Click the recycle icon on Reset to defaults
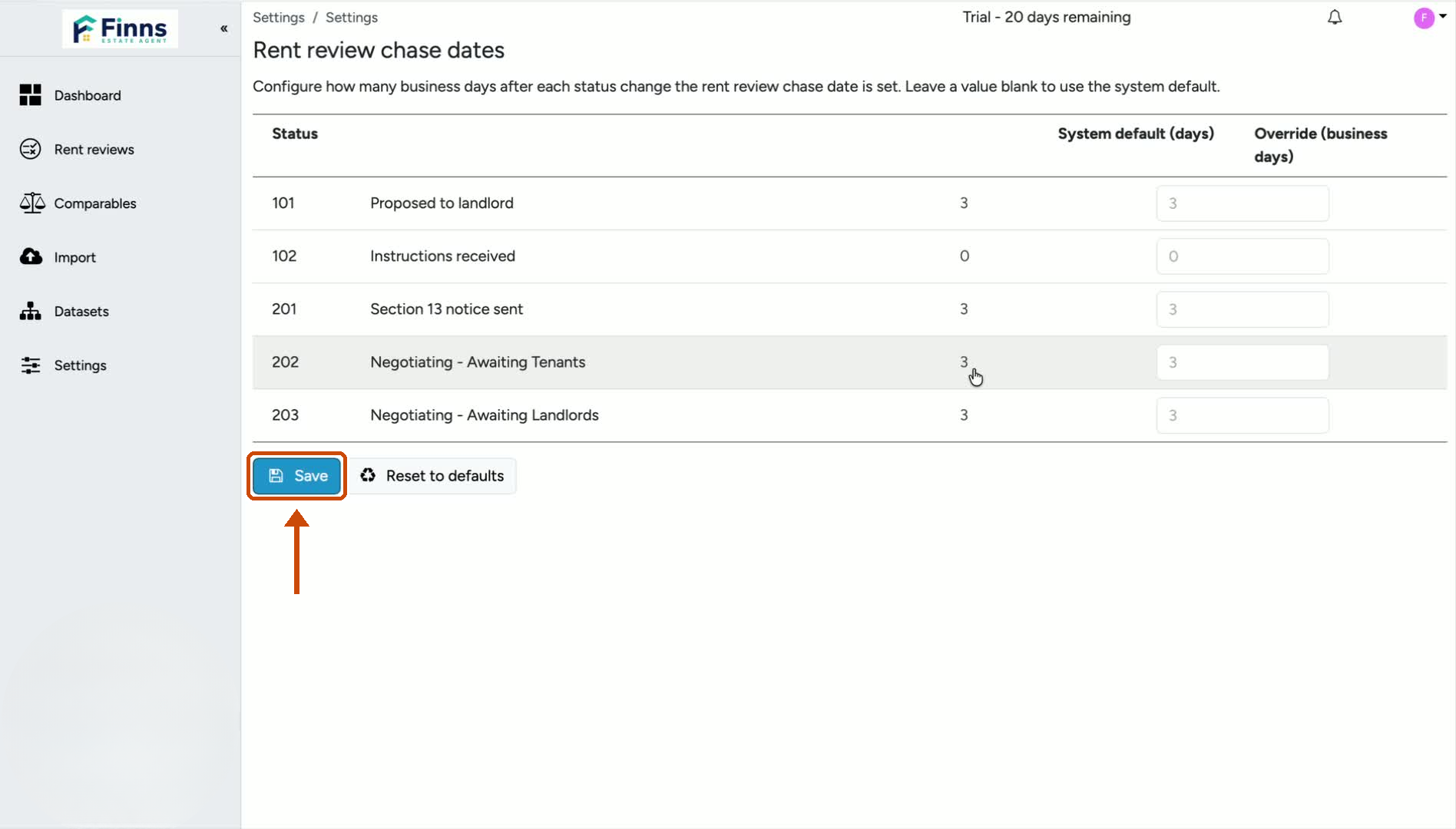Viewport: 1456px width, 829px height. click(368, 475)
